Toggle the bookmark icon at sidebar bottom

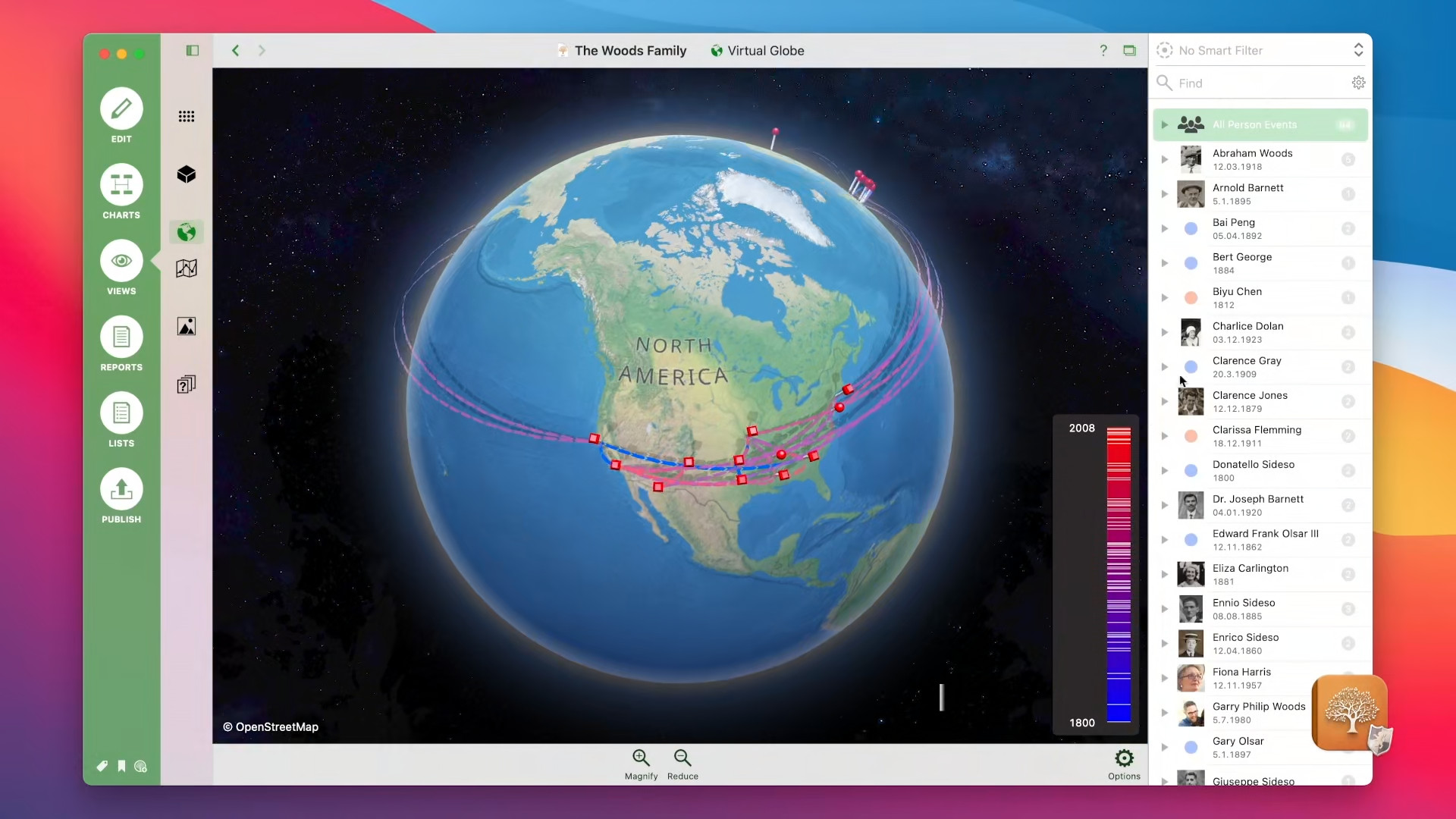point(121,766)
